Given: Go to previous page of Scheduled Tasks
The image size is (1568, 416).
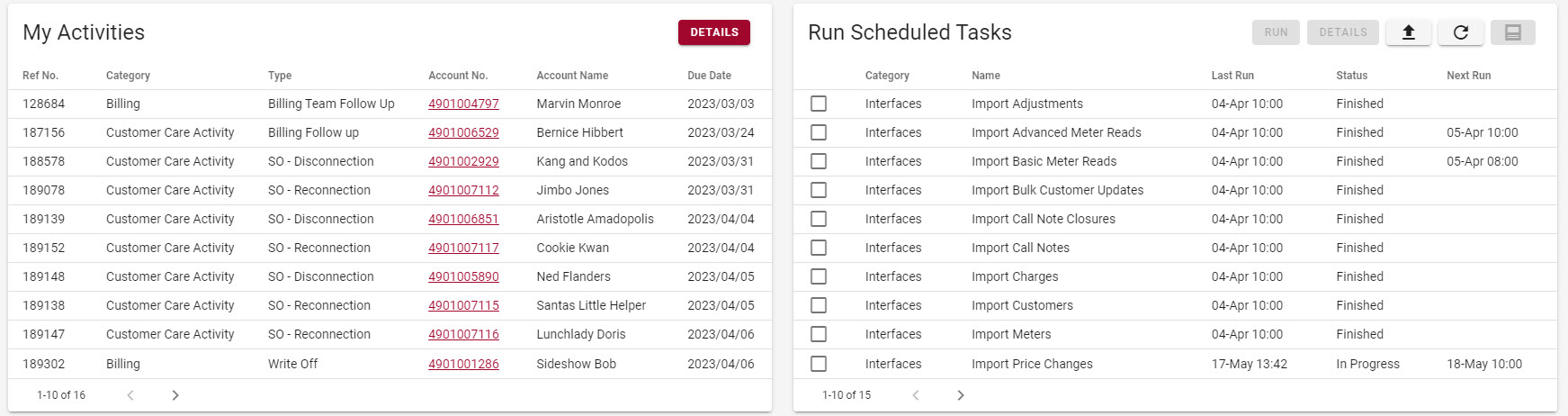Looking at the screenshot, I should [916, 395].
